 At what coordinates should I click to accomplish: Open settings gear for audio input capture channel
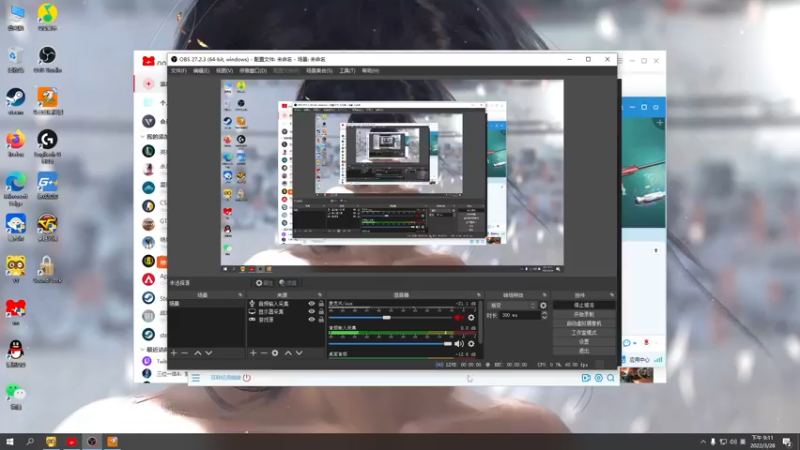click(x=471, y=344)
